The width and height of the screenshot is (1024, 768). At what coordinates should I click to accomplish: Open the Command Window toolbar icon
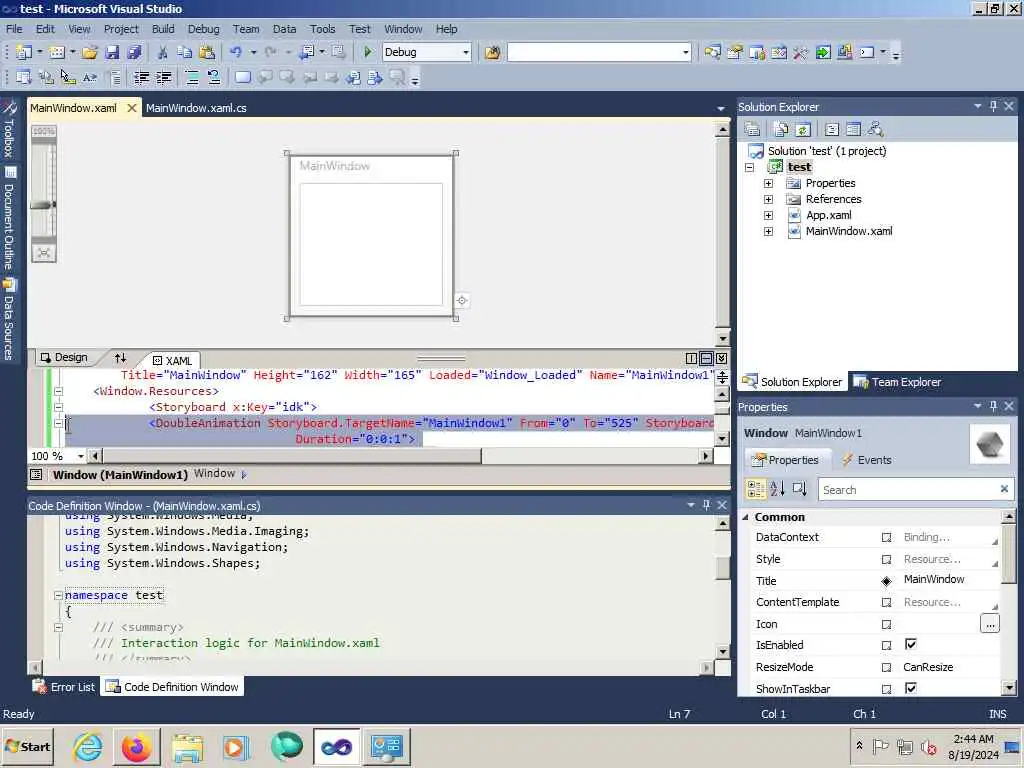(867, 52)
